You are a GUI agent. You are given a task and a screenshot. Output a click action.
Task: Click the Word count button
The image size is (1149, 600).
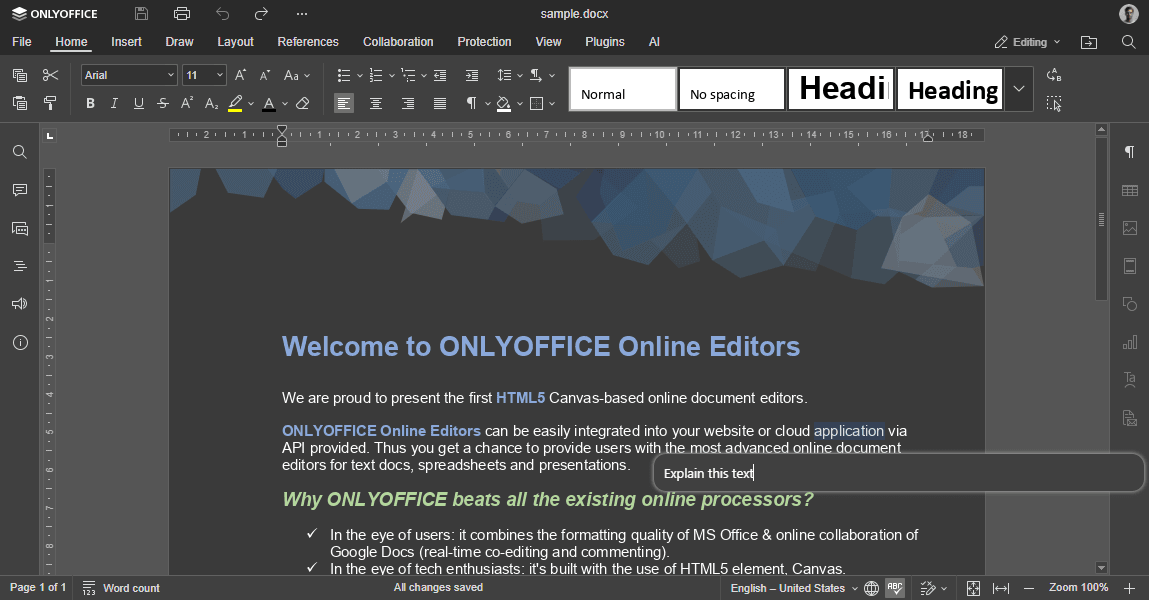point(121,588)
